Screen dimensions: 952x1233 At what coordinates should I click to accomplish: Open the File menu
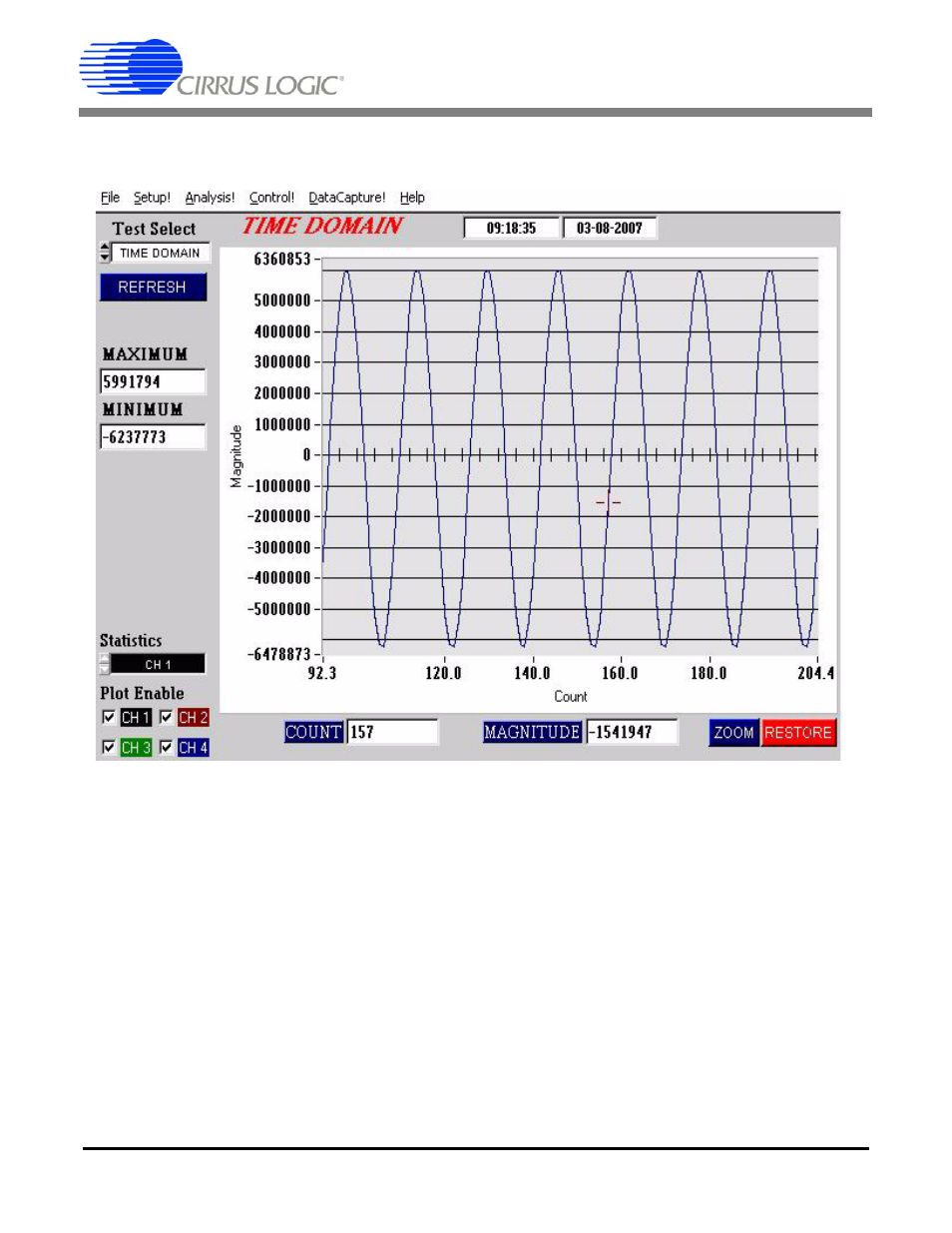[110, 198]
